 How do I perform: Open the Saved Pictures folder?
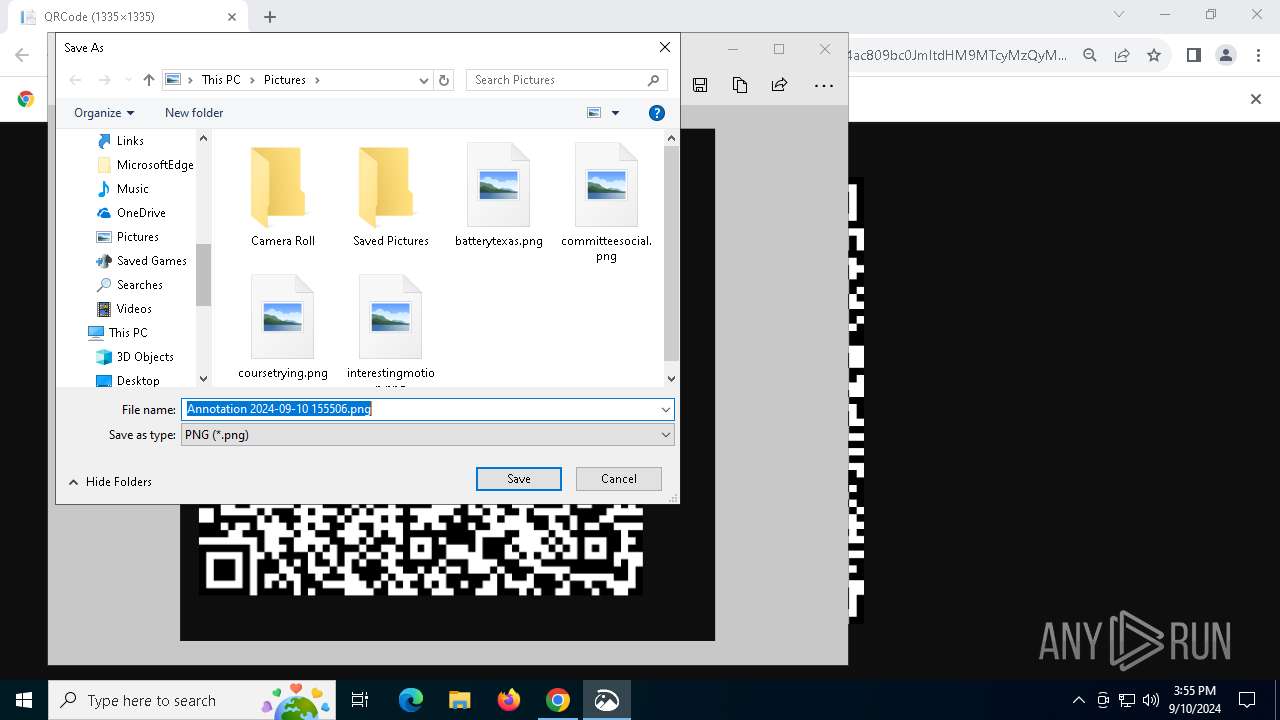point(391,196)
